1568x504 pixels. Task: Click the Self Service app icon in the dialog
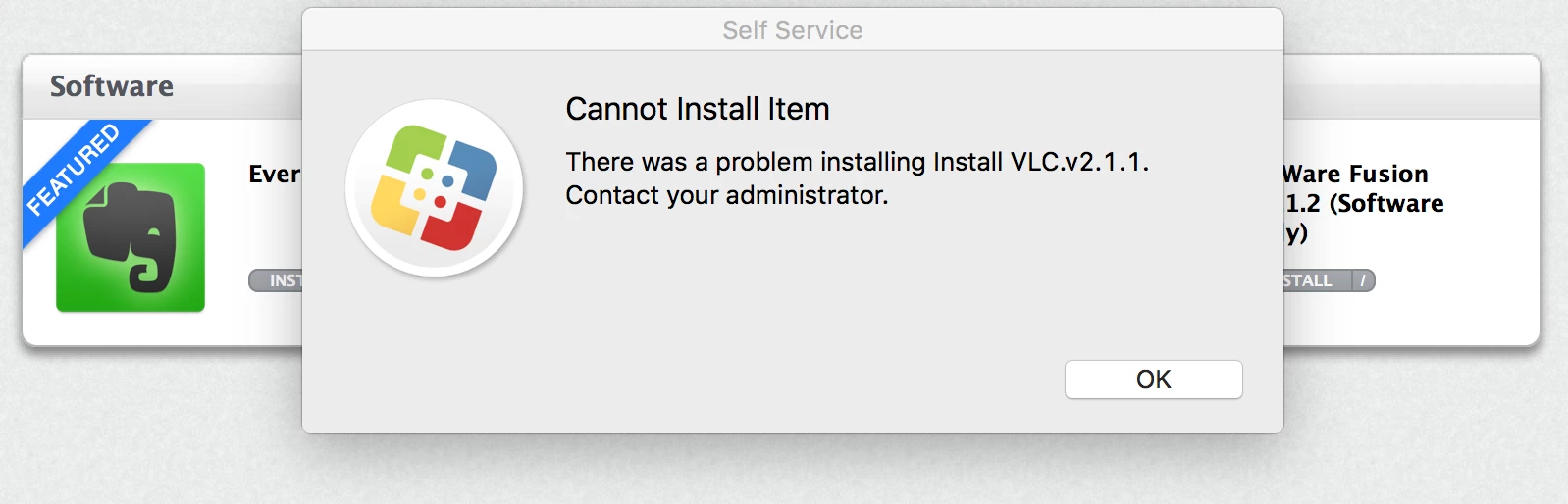click(x=434, y=187)
